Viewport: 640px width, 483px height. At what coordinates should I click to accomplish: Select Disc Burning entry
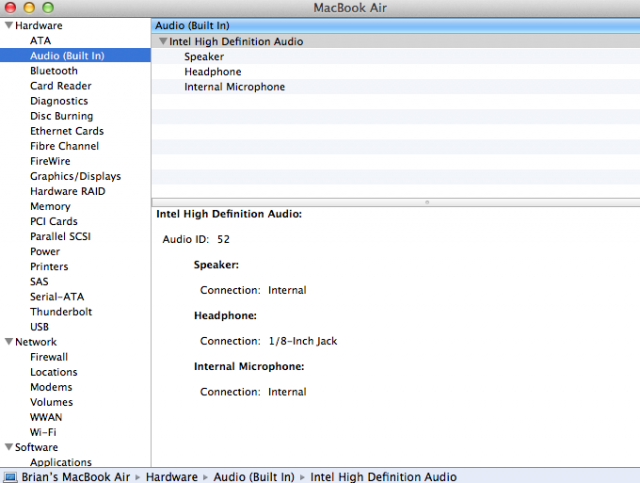(x=62, y=116)
